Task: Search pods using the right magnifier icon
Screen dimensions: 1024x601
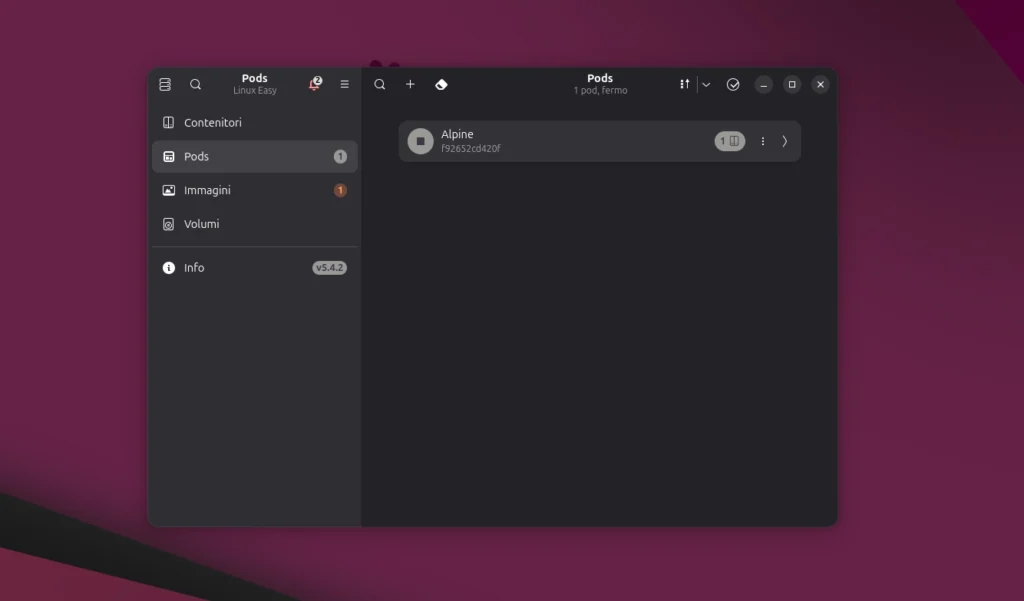Action: 380,84
